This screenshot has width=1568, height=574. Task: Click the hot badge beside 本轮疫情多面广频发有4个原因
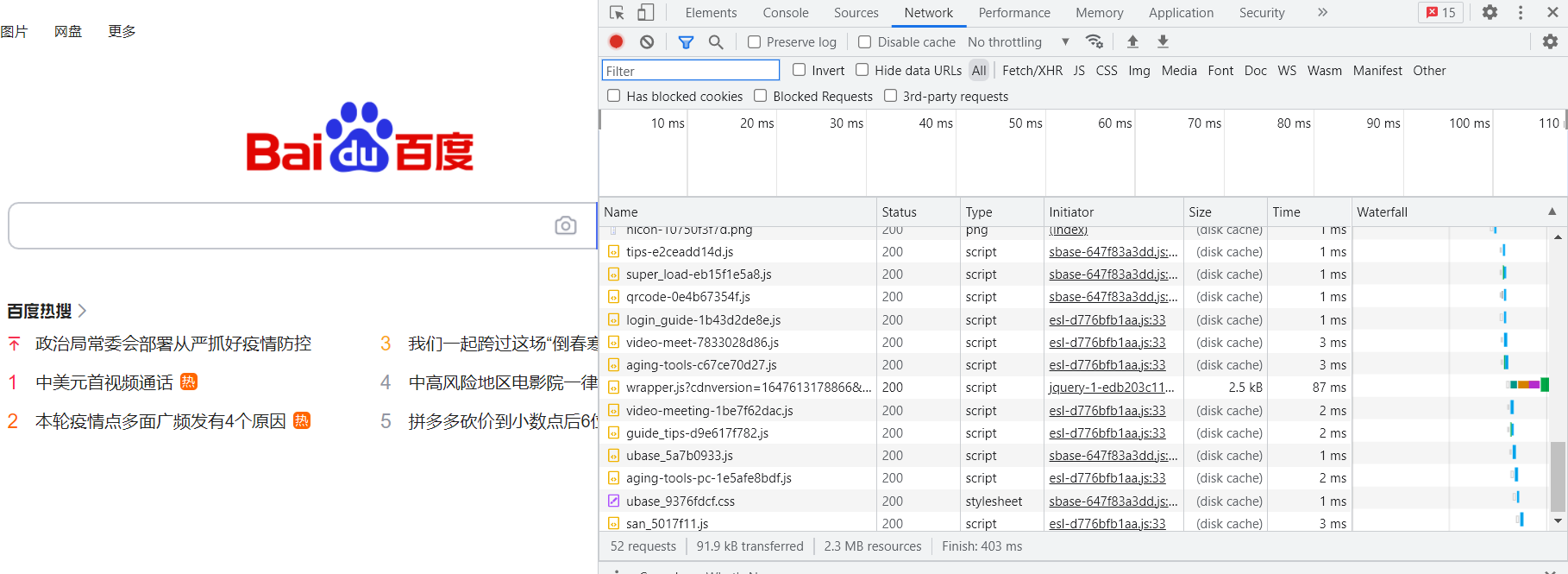[302, 420]
